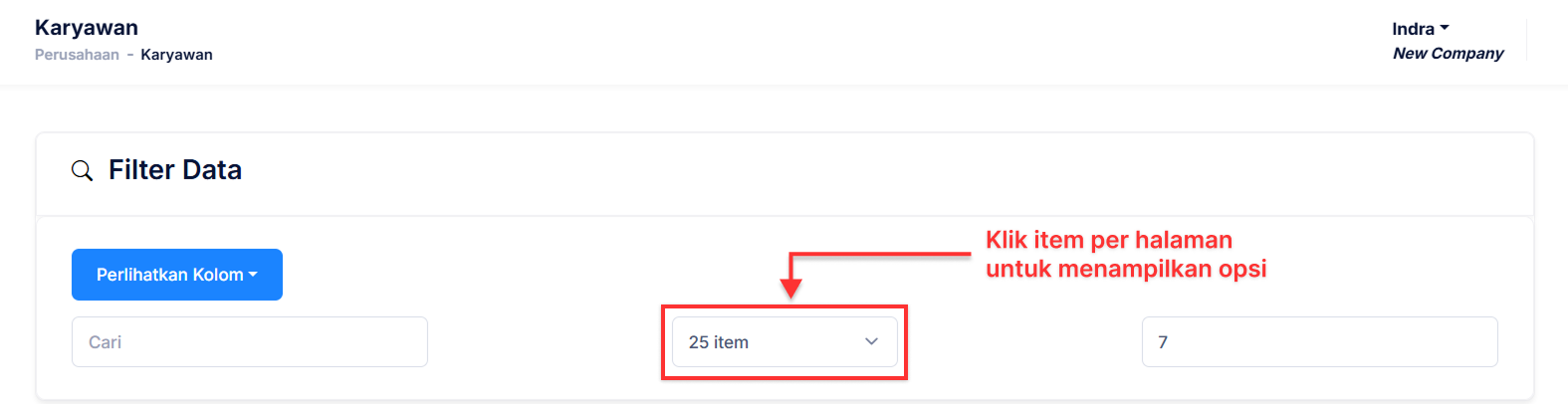This screenshot has width=1568, height=404.
Task: Click the Karyawan page title
Action: pos(87,28)
